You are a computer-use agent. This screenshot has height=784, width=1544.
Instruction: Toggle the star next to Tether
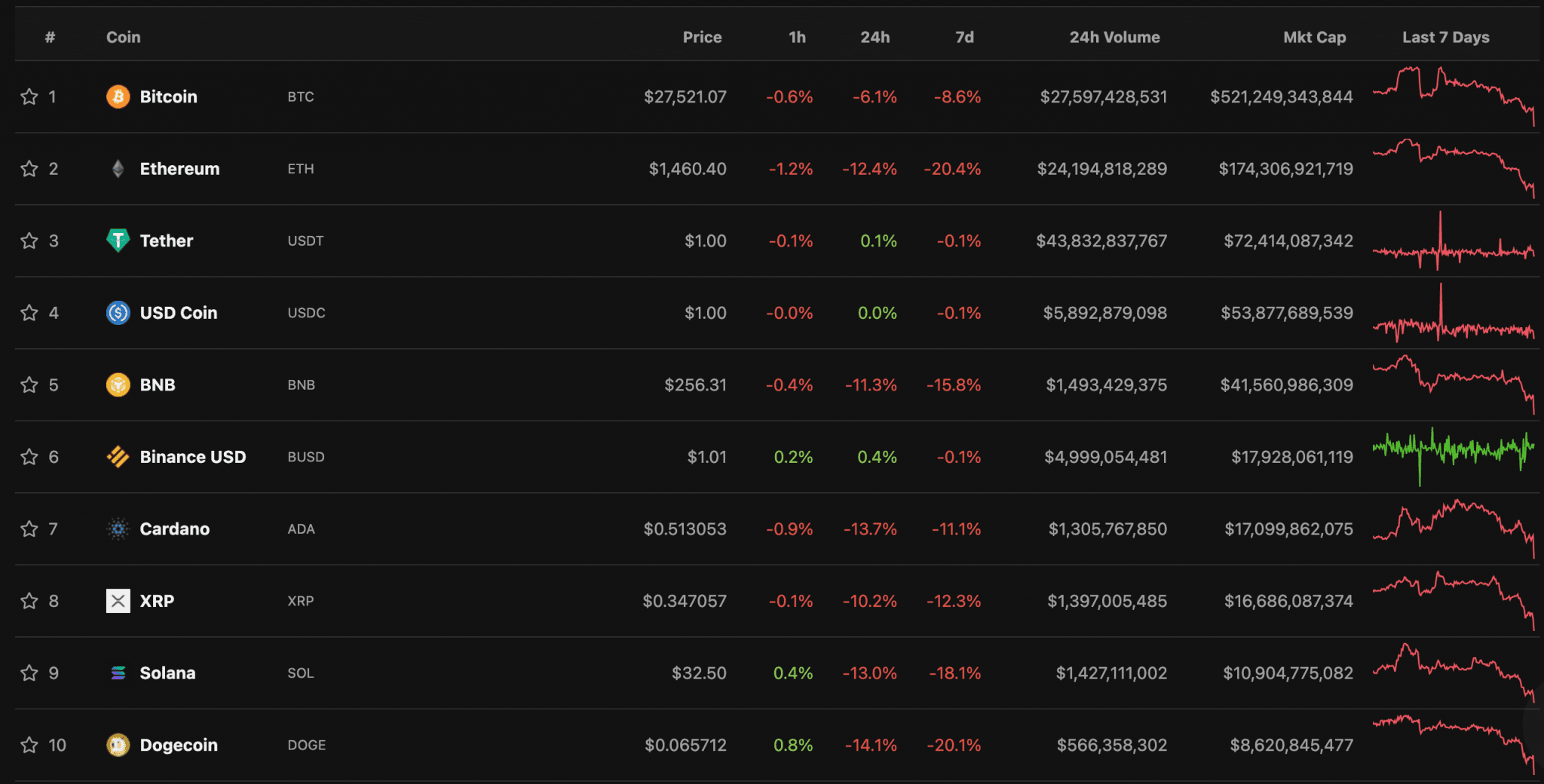tap(29, 240)
